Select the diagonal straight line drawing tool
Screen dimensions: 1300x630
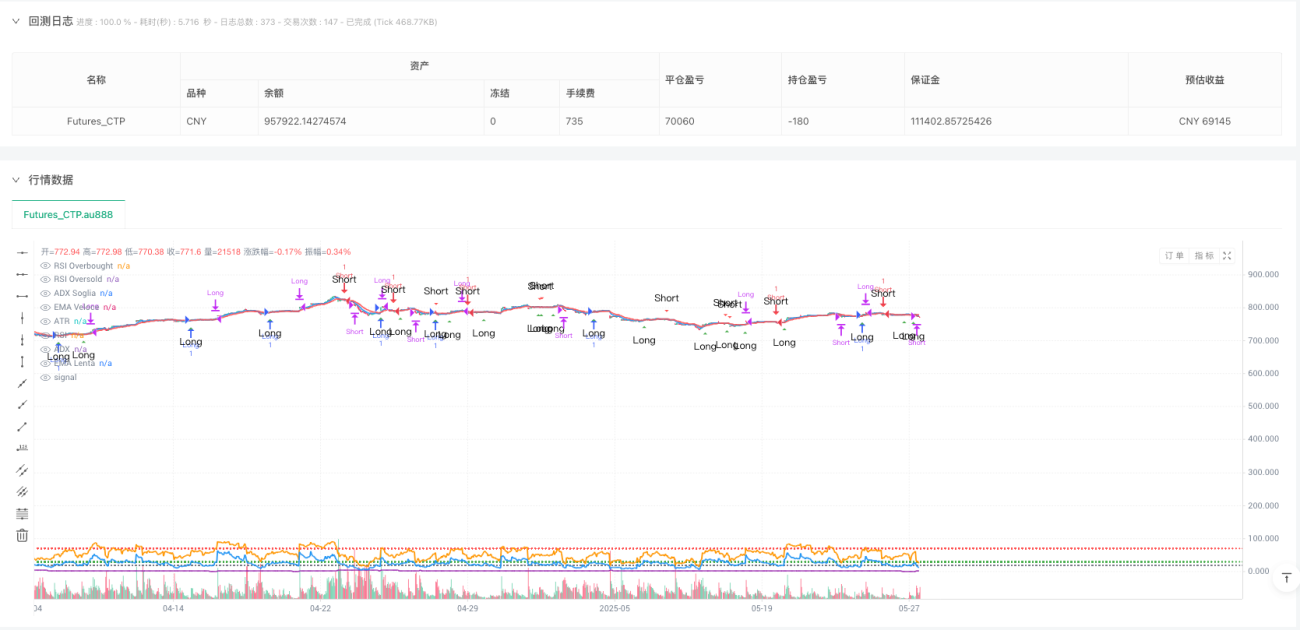[22, 383]
